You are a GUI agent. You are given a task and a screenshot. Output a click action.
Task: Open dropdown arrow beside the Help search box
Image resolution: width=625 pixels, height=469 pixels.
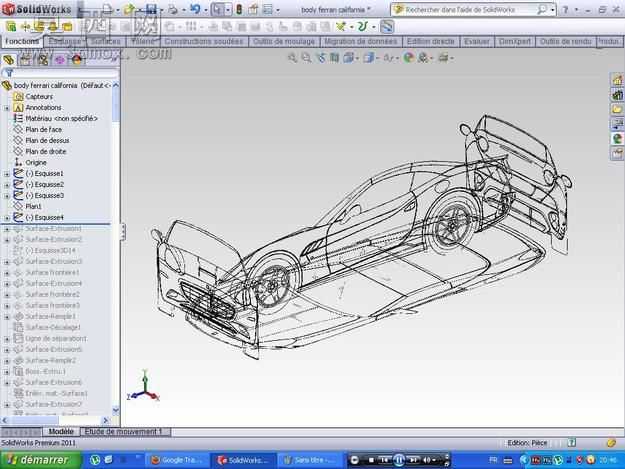552,10
